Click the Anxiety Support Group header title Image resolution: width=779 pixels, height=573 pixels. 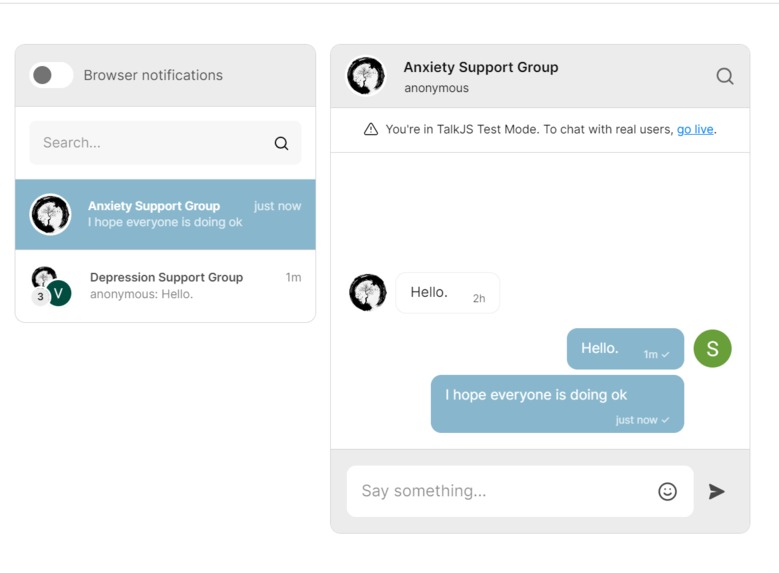tap(480, 67)
